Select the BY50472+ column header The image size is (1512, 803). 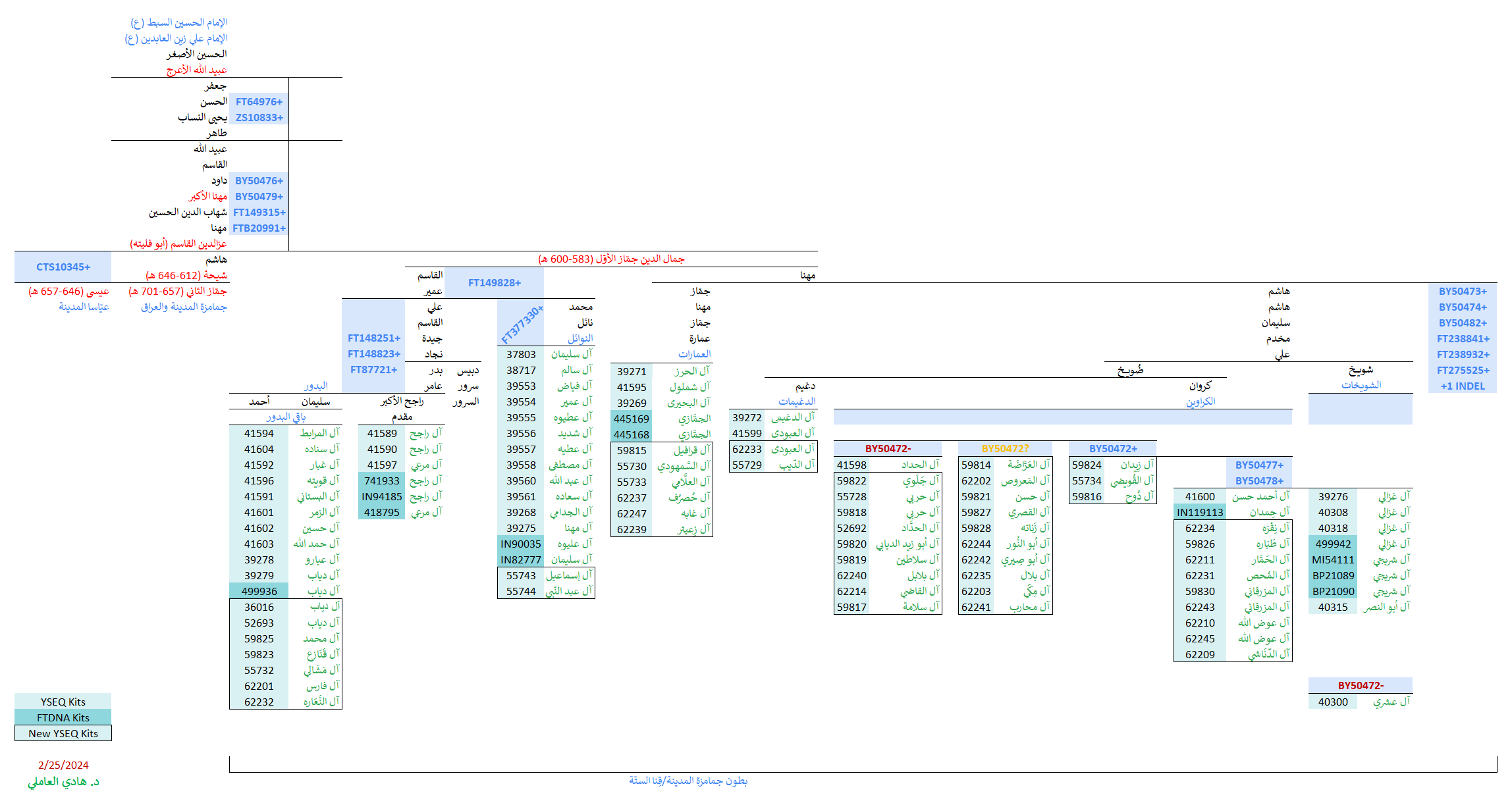(x=1113, y=449)
